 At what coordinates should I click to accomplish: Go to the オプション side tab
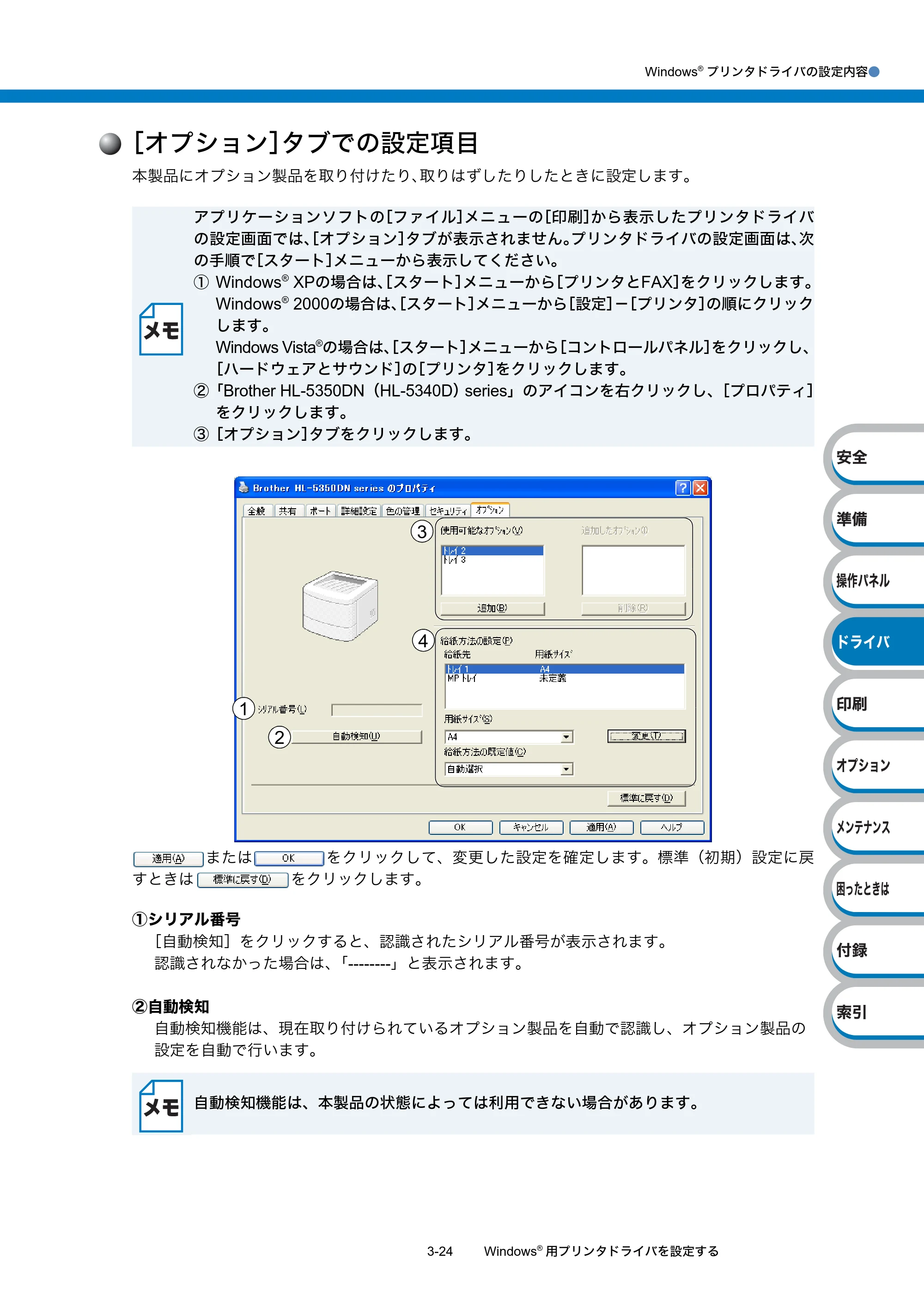877,766
